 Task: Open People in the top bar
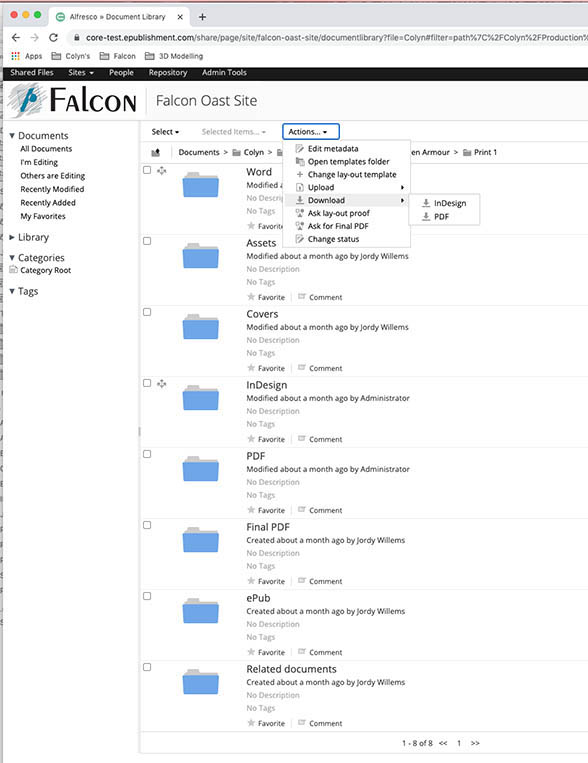pos(121,73)
